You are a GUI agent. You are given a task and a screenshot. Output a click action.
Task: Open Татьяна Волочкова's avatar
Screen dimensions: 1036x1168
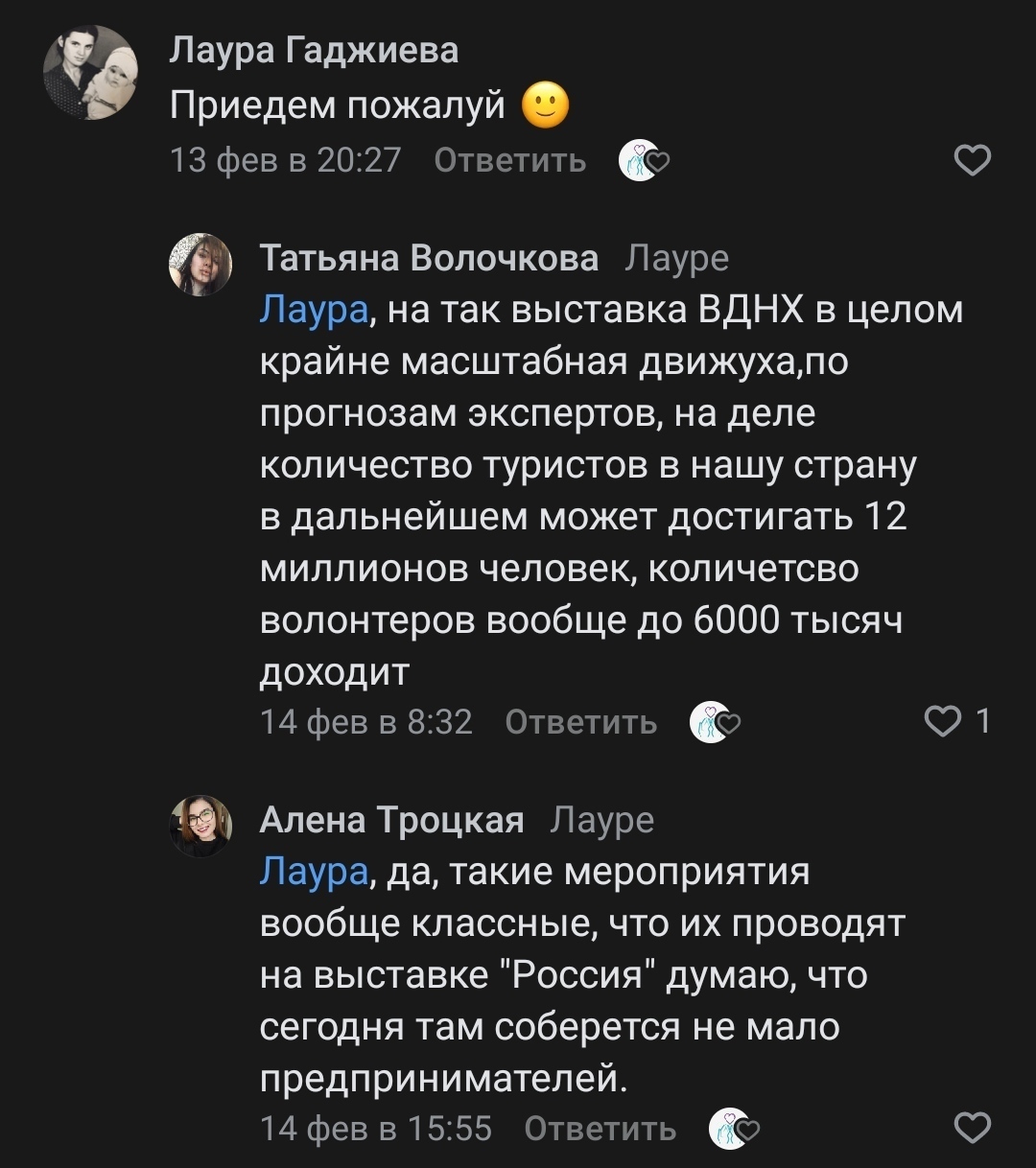[x=200, y=264]
